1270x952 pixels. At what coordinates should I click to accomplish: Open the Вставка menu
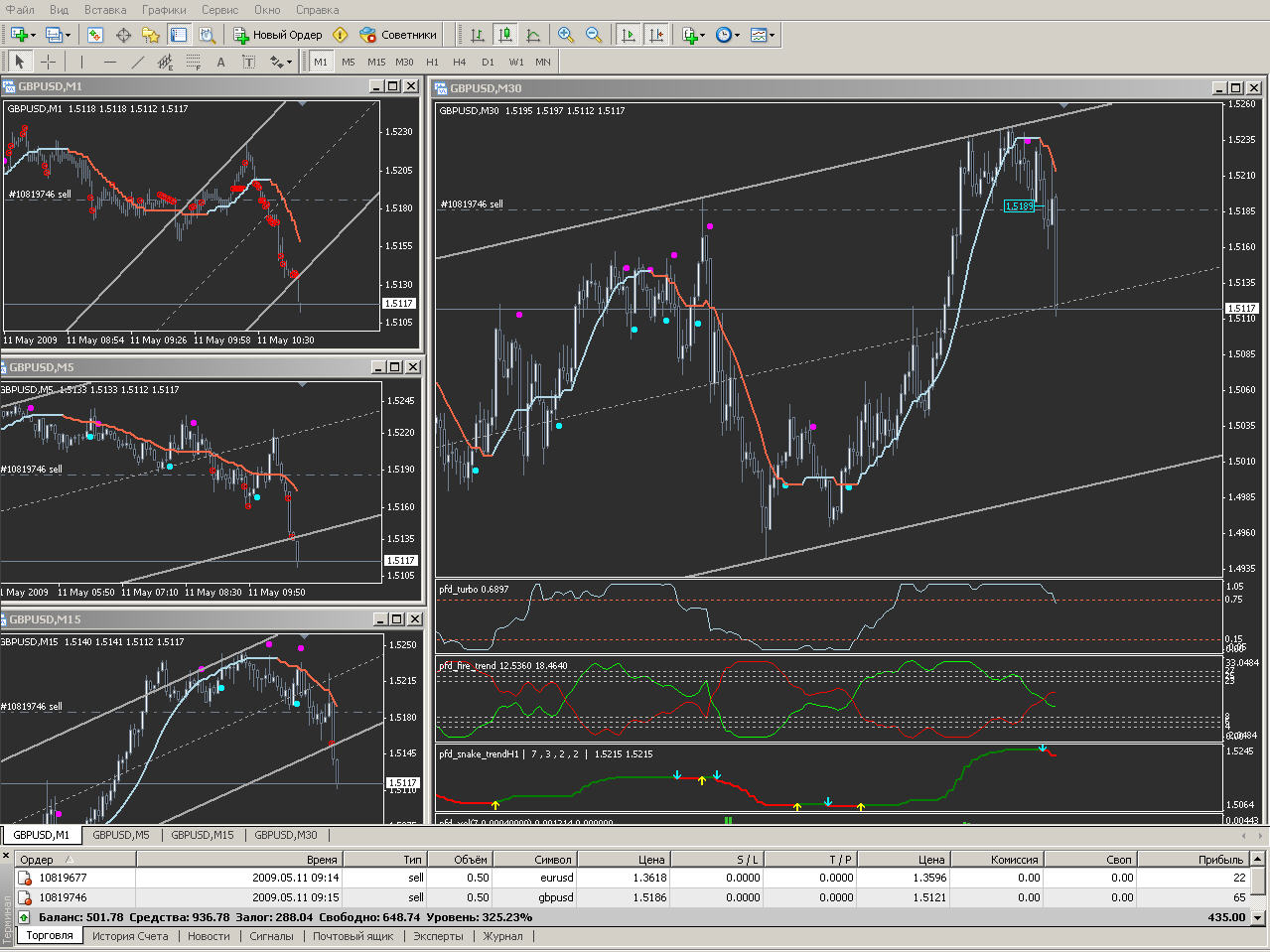click(105, 10)
